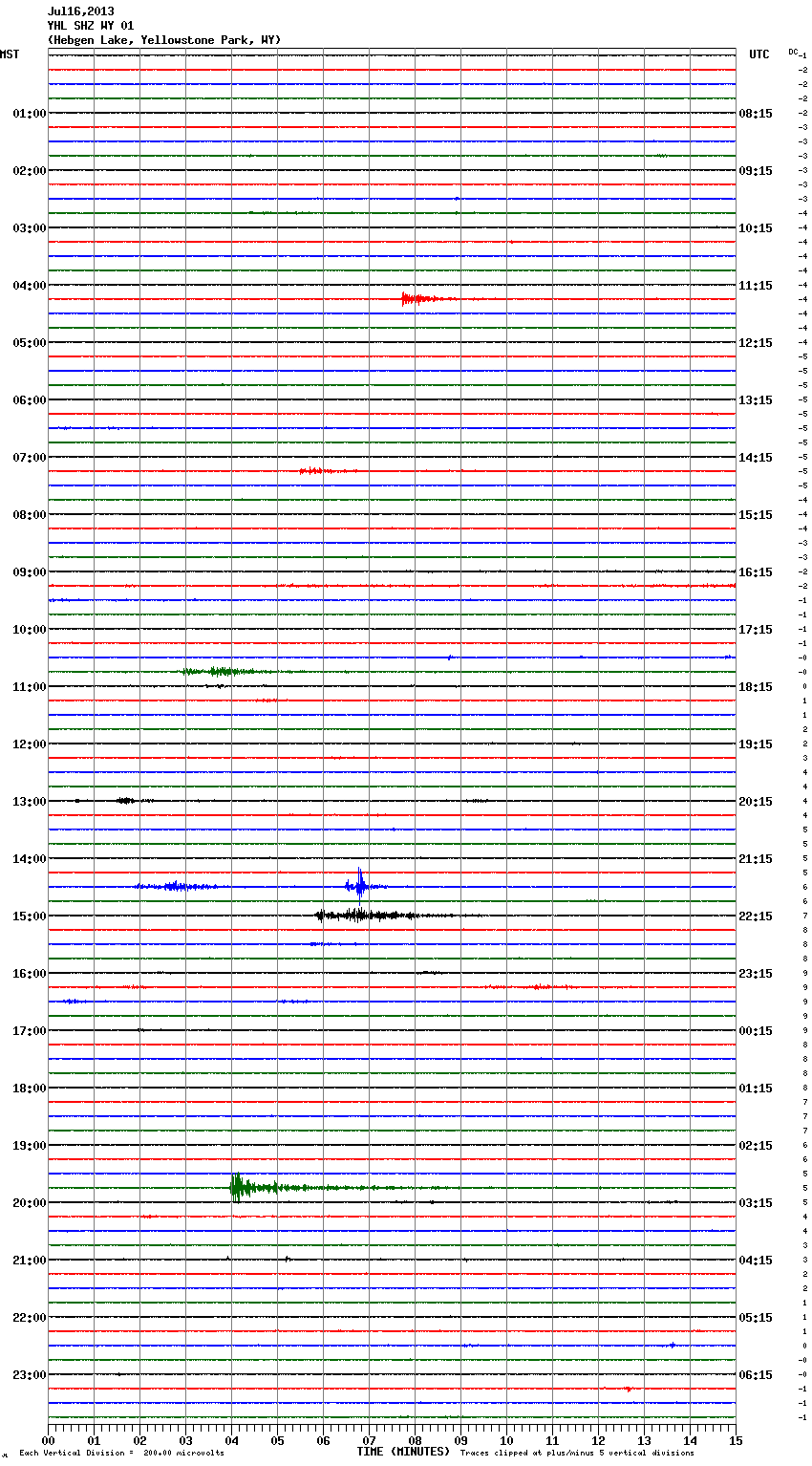Select the 22:00 MST time label
812x1466 pixels.
pyautogui.click(x=30, y=1318)
